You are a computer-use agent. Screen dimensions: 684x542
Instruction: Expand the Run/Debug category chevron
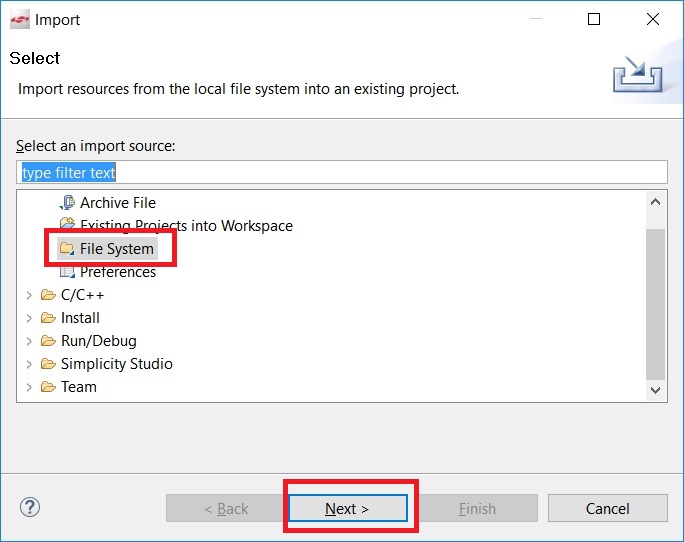[29, 341]
